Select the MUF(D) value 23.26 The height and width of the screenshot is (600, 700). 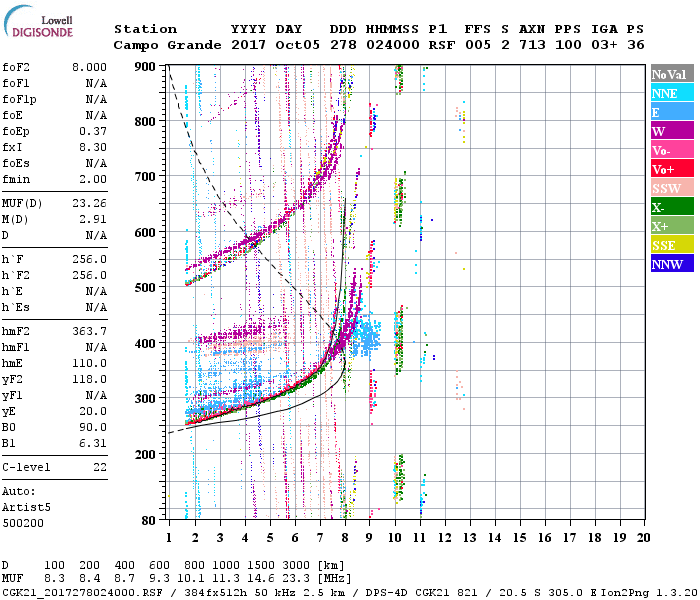(91, 202)
